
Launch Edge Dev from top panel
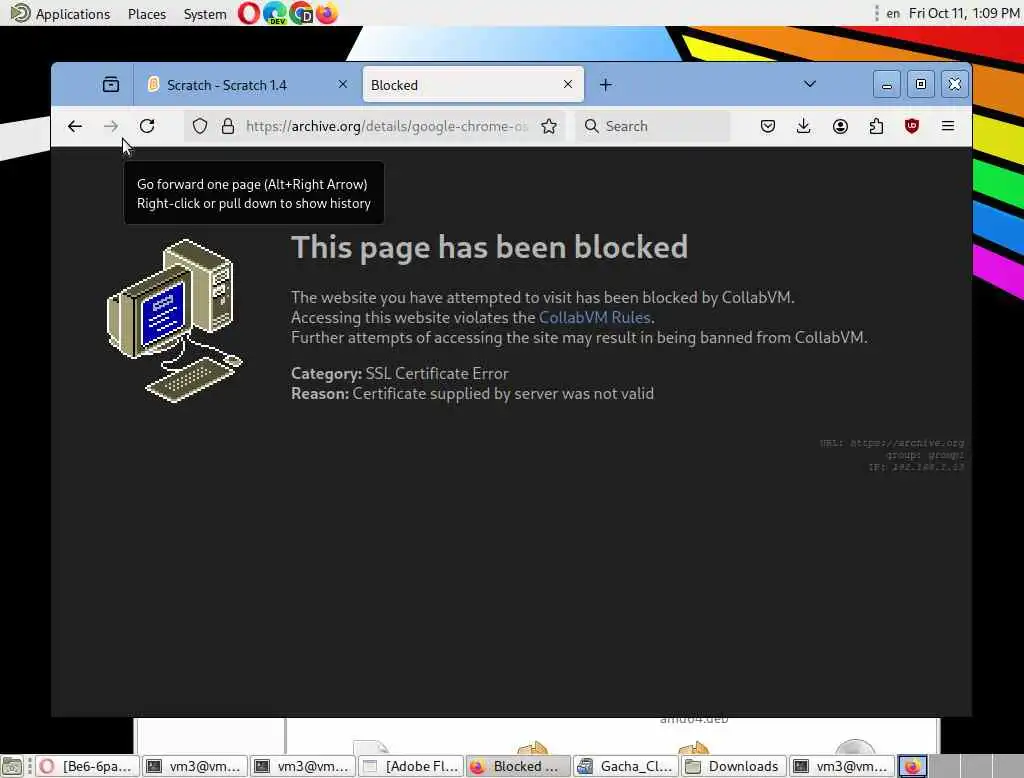point(275,13)
